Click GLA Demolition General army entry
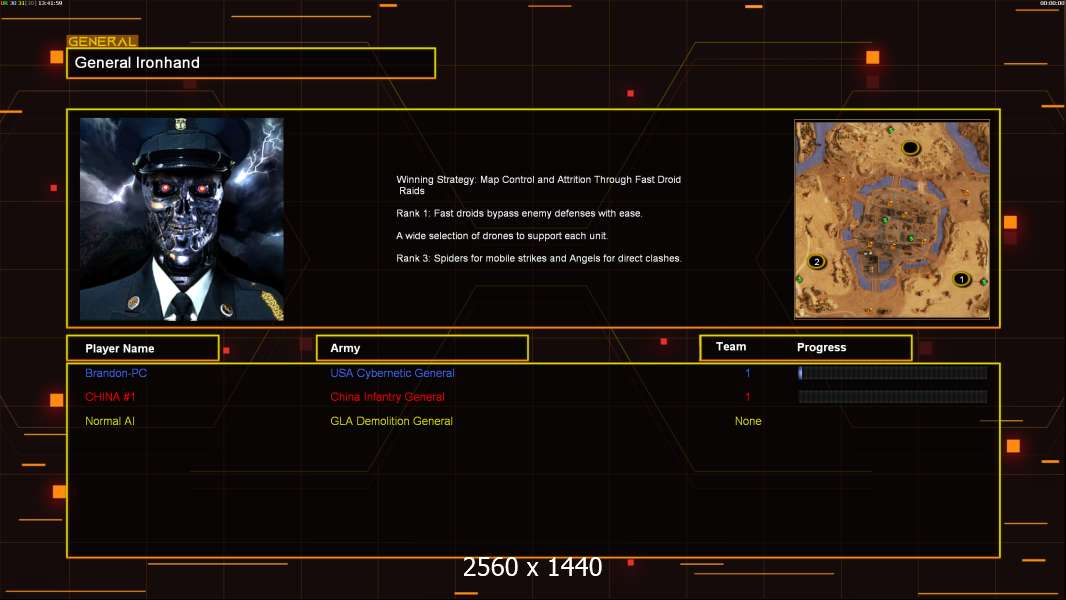The width and height of the screenshot is (1066, 600). 392,421
